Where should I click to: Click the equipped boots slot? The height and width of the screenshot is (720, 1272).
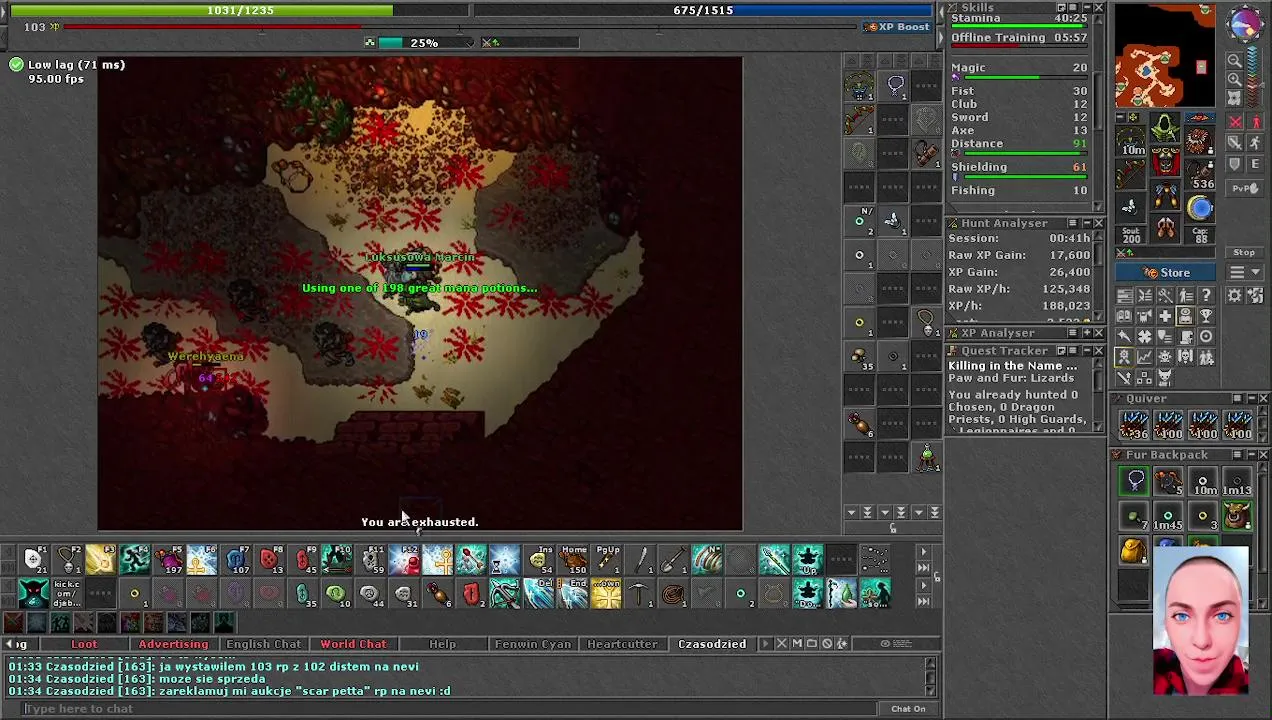1165,227
